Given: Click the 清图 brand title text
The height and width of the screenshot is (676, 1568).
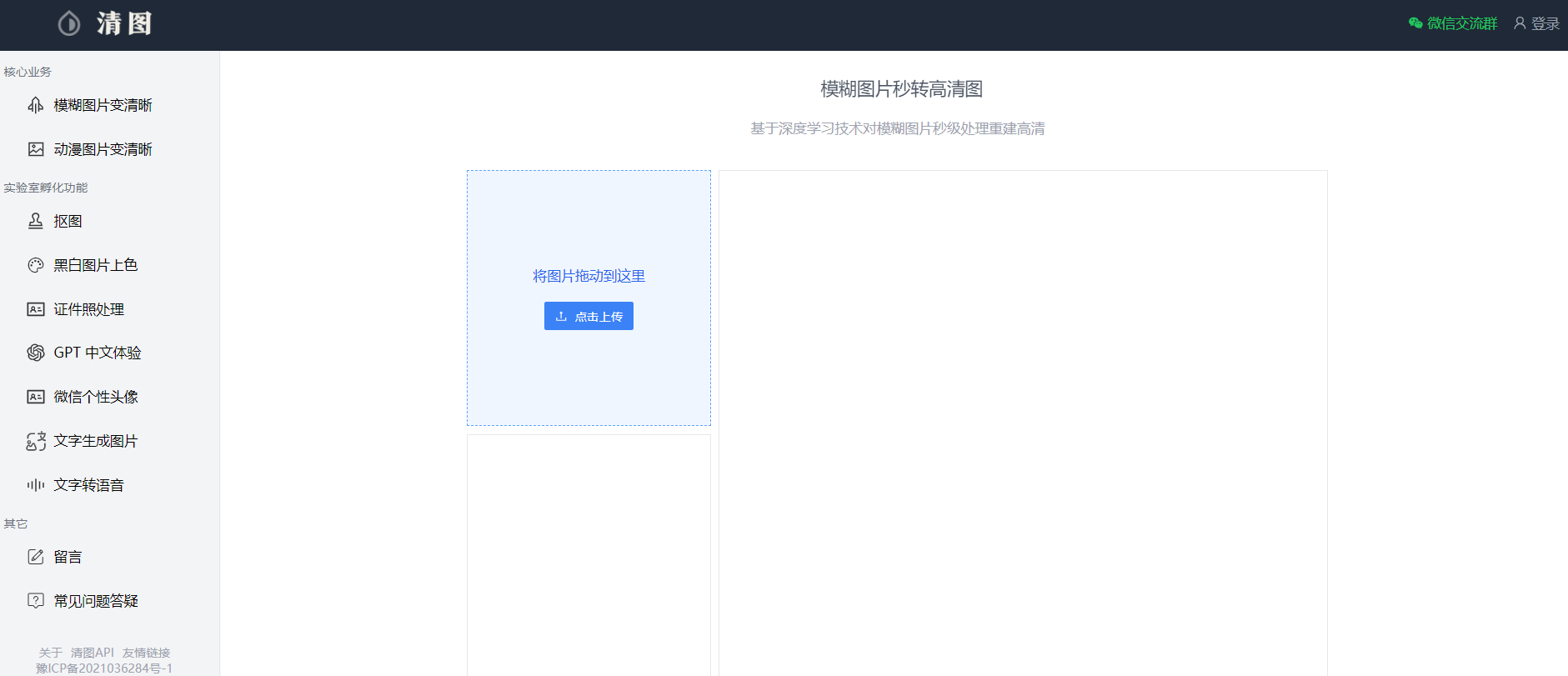Looking at the screenshot, I should [x=124, y=23].
